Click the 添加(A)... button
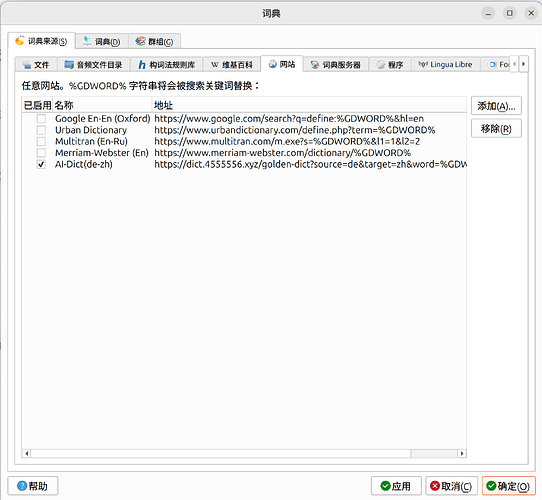Viewport: 542px width, 500px height. click(x=496, y=106)
